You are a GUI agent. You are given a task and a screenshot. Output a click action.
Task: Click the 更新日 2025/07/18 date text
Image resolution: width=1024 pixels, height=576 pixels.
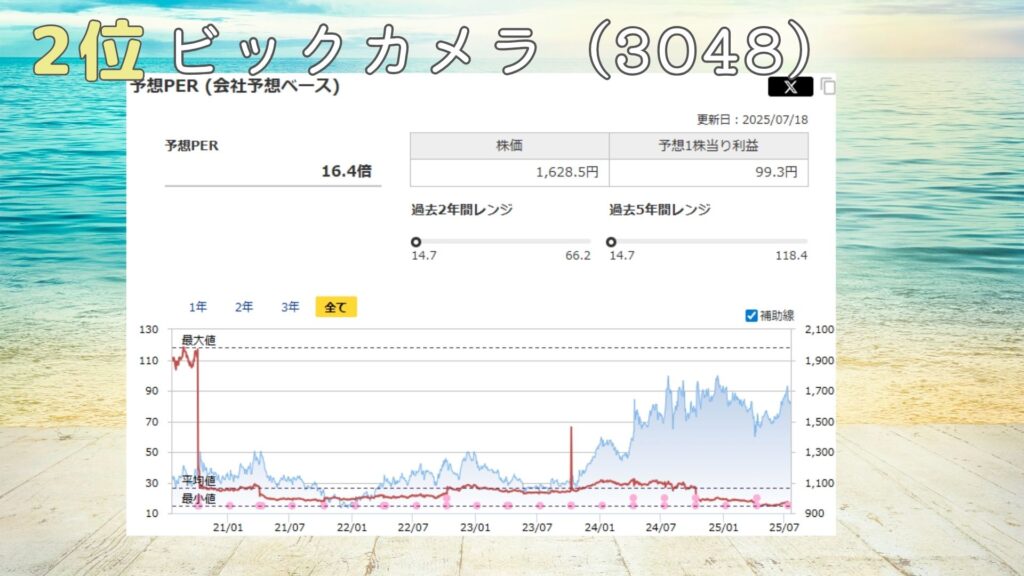click(x=753, y=120)
